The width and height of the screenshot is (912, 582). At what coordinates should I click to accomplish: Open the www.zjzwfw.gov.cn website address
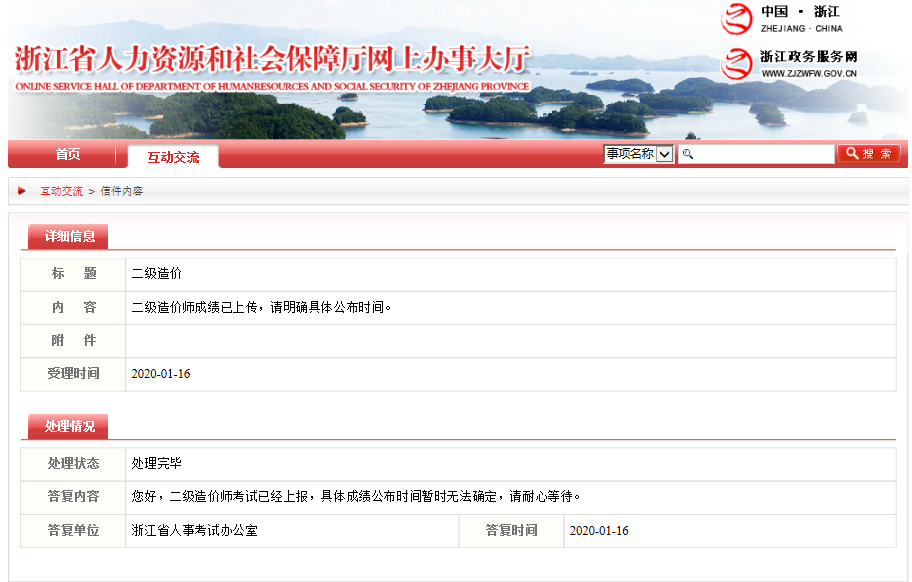point(802,74)
